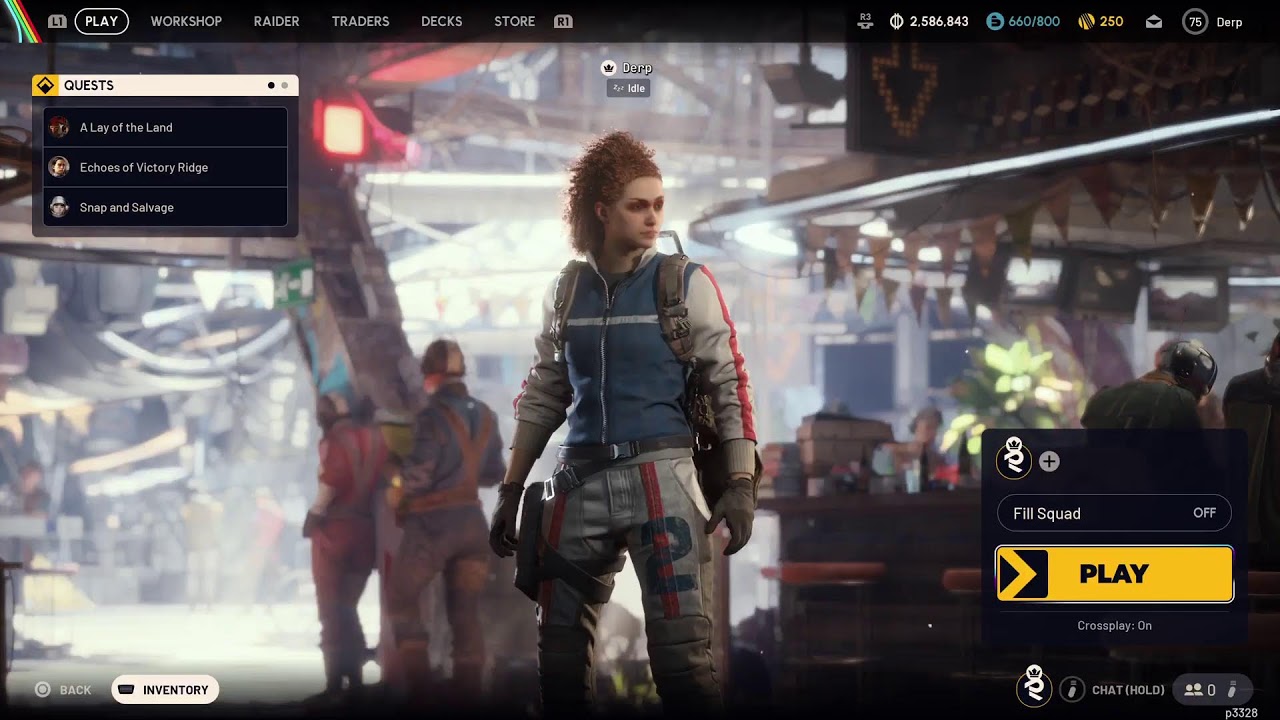Screen dimensions: 1280x720
Task: Click the player avatar beside CHAT (HOLD)
Action: [1034, 686]
